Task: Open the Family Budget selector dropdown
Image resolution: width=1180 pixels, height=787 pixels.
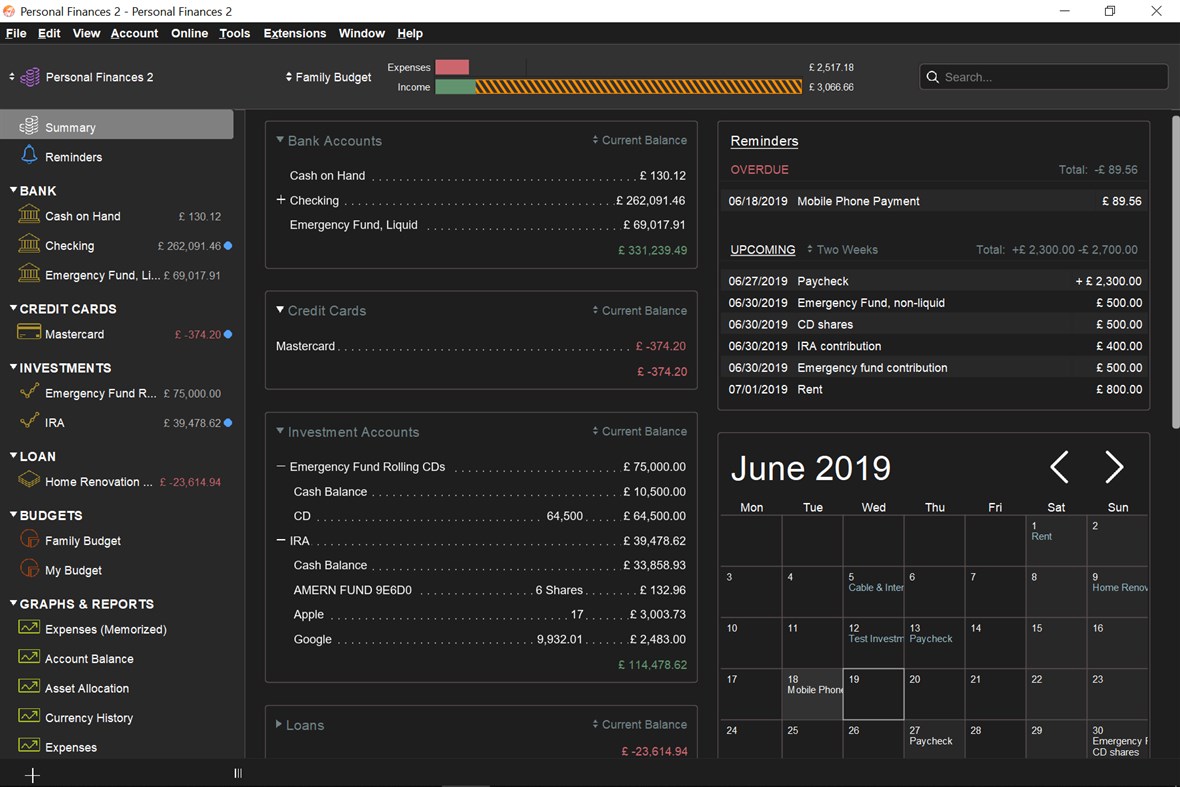Action: (x=328, y=77)
